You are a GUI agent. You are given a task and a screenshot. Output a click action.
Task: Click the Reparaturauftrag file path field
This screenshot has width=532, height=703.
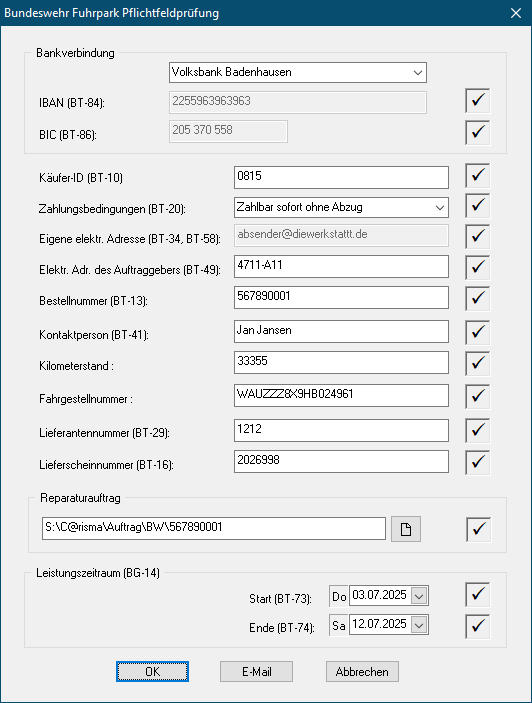click(214, 528)
